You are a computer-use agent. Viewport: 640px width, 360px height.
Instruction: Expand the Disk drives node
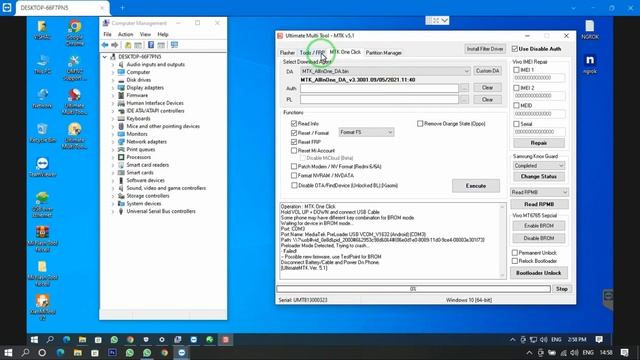click(x=113, y=80)
